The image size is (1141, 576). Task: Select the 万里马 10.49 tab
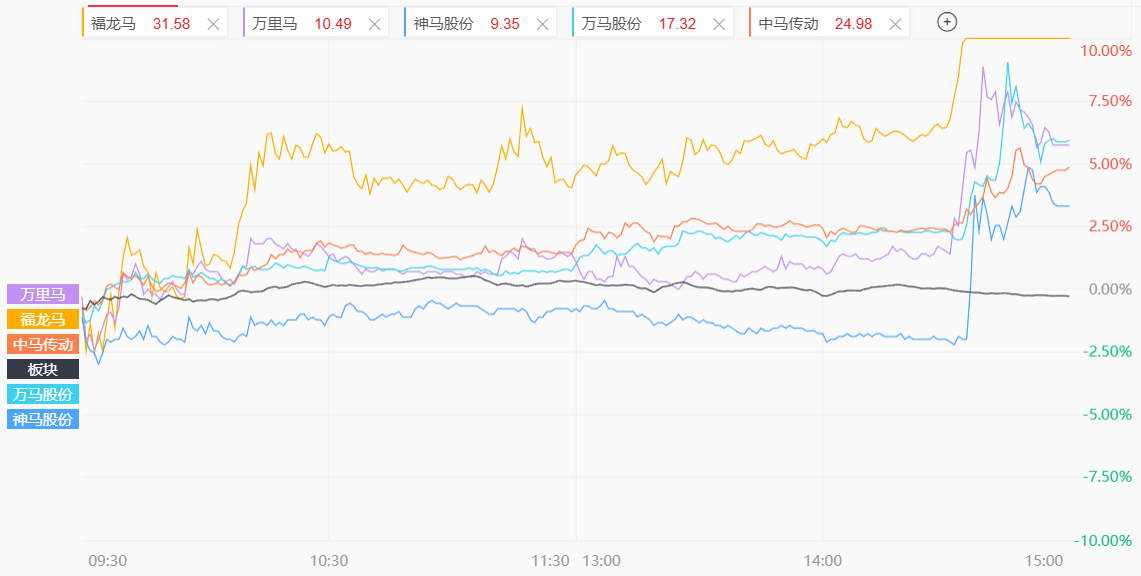coord(303,24)
